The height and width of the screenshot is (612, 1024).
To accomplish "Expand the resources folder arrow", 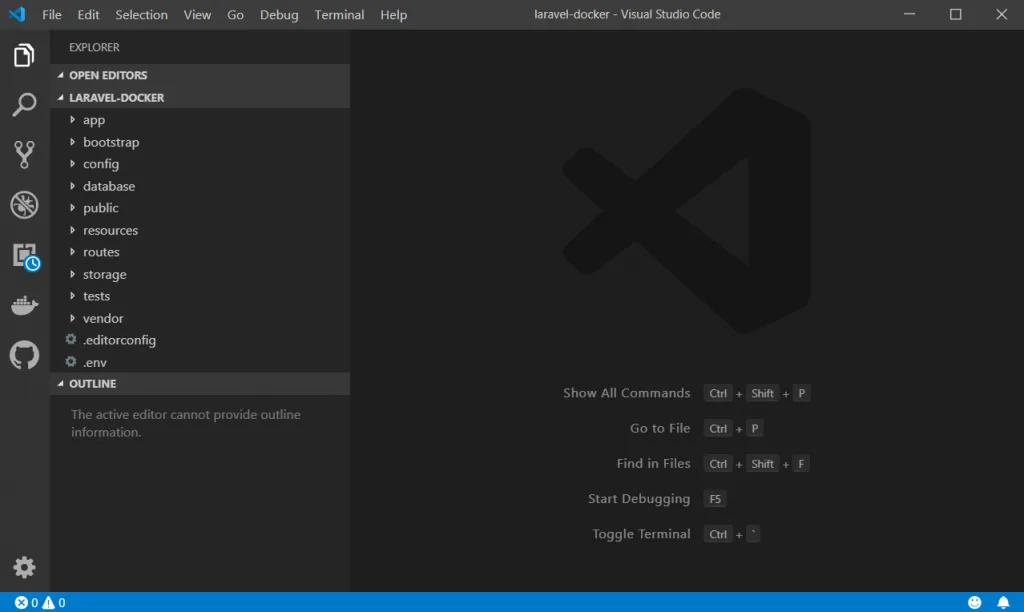I will (72, 230).
